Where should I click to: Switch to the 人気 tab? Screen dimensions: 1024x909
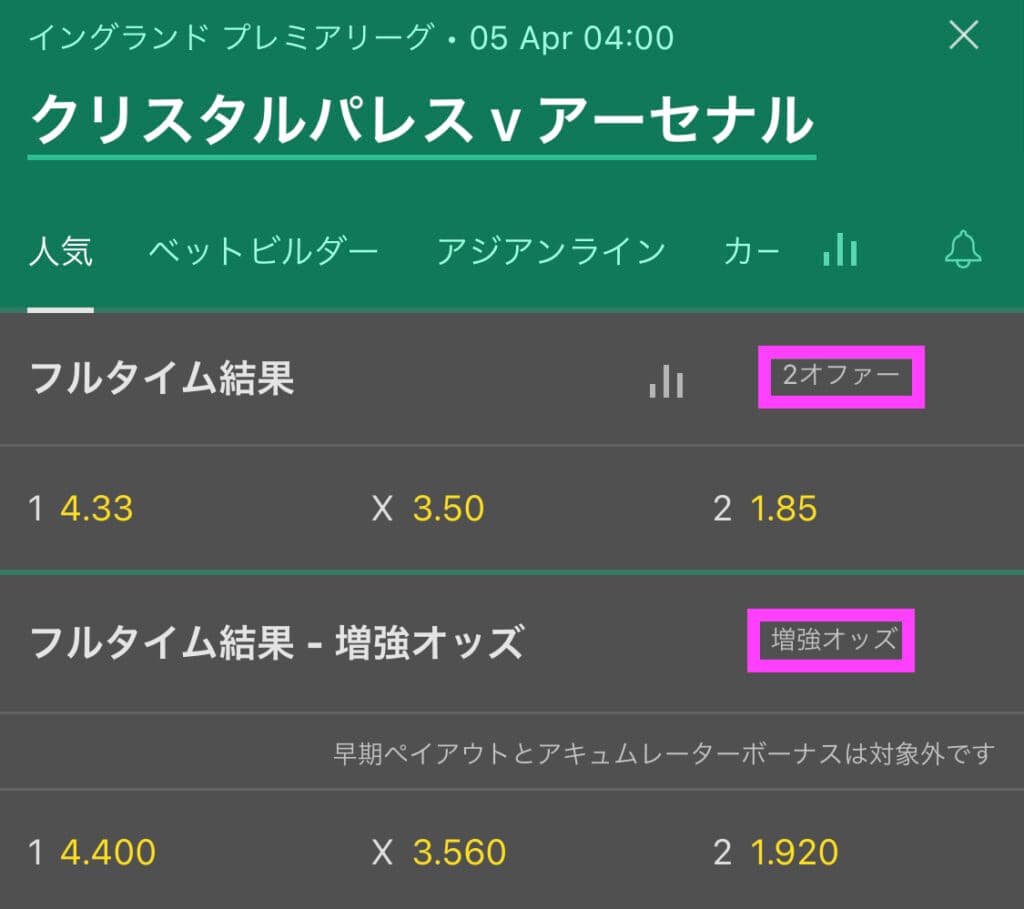point(61,251)
